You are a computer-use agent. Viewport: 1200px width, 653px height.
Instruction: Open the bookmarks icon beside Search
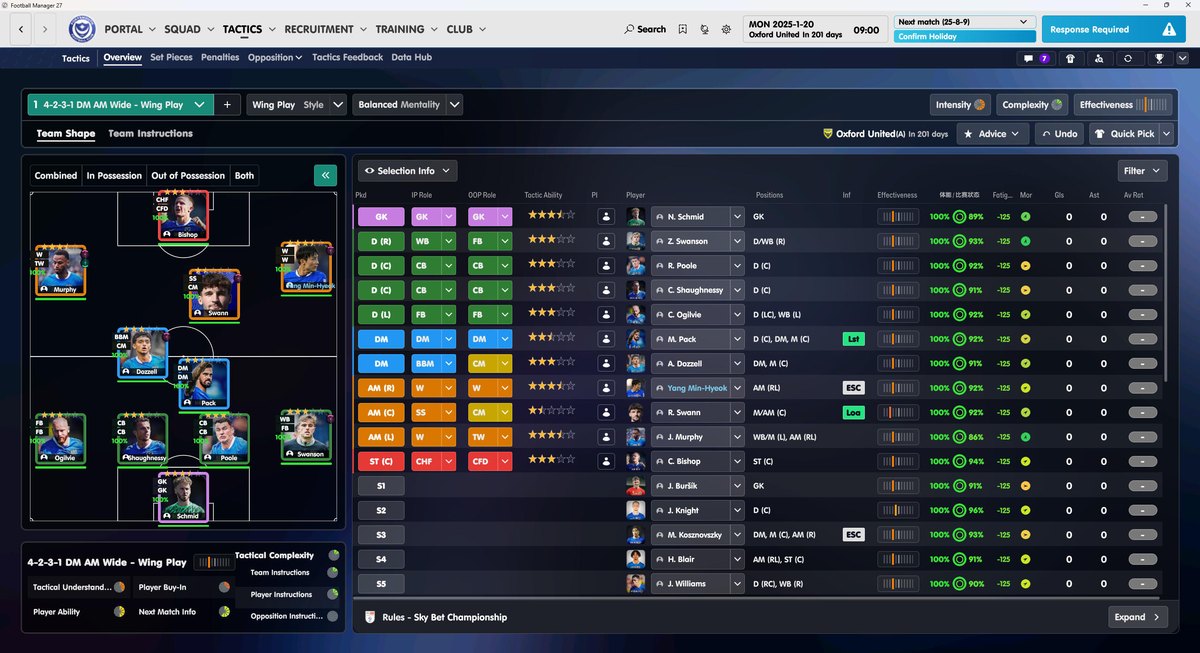682,30
